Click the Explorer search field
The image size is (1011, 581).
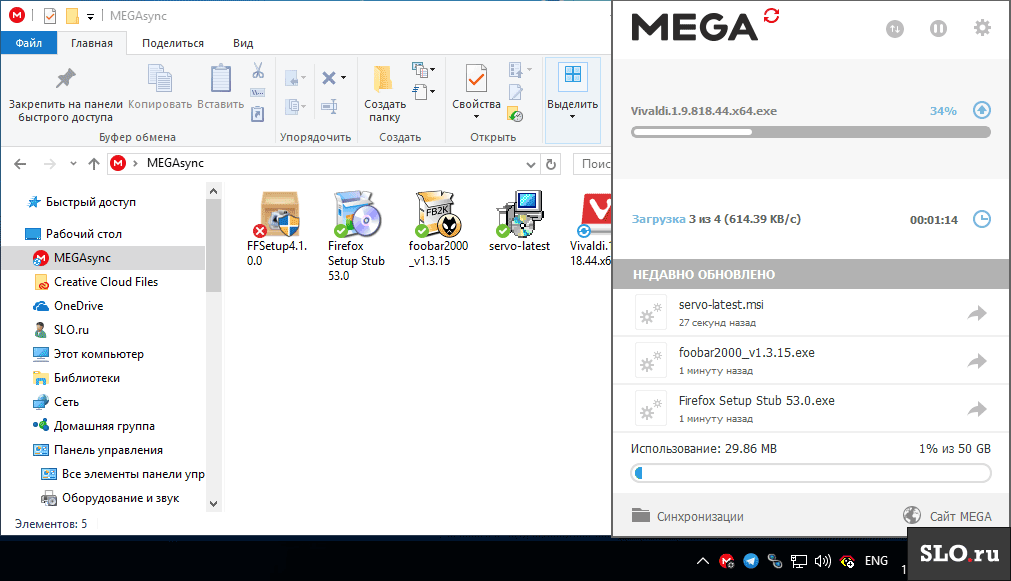592,164
